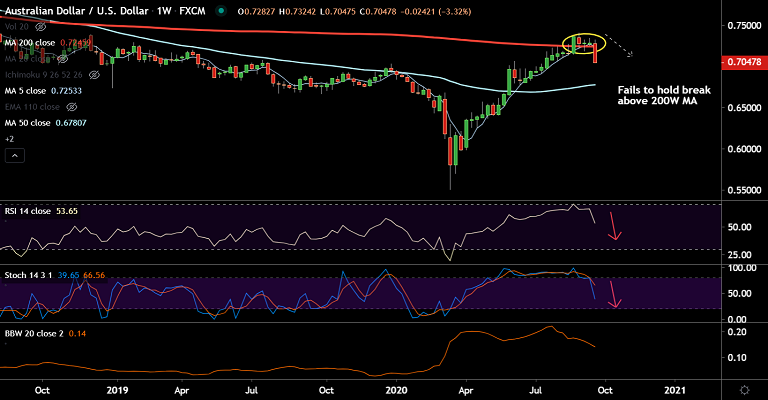The image size is (768, 400).
Task: Click the Stoch orange value 66.56
Action: point(94,275)
